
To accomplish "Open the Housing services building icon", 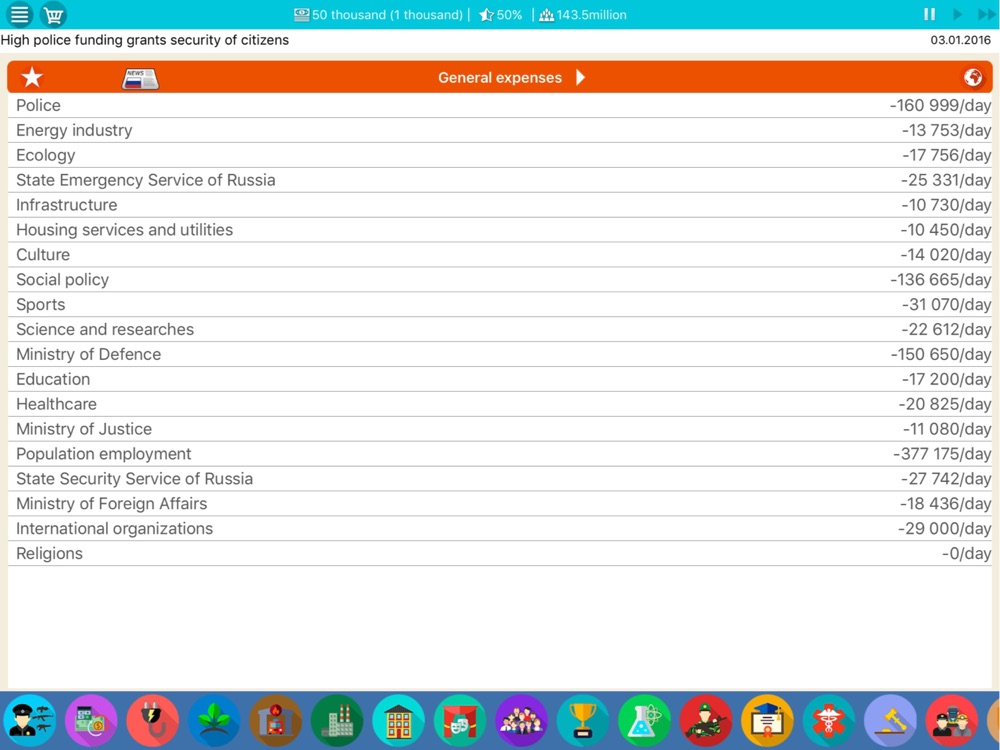I will coord(399,721).
